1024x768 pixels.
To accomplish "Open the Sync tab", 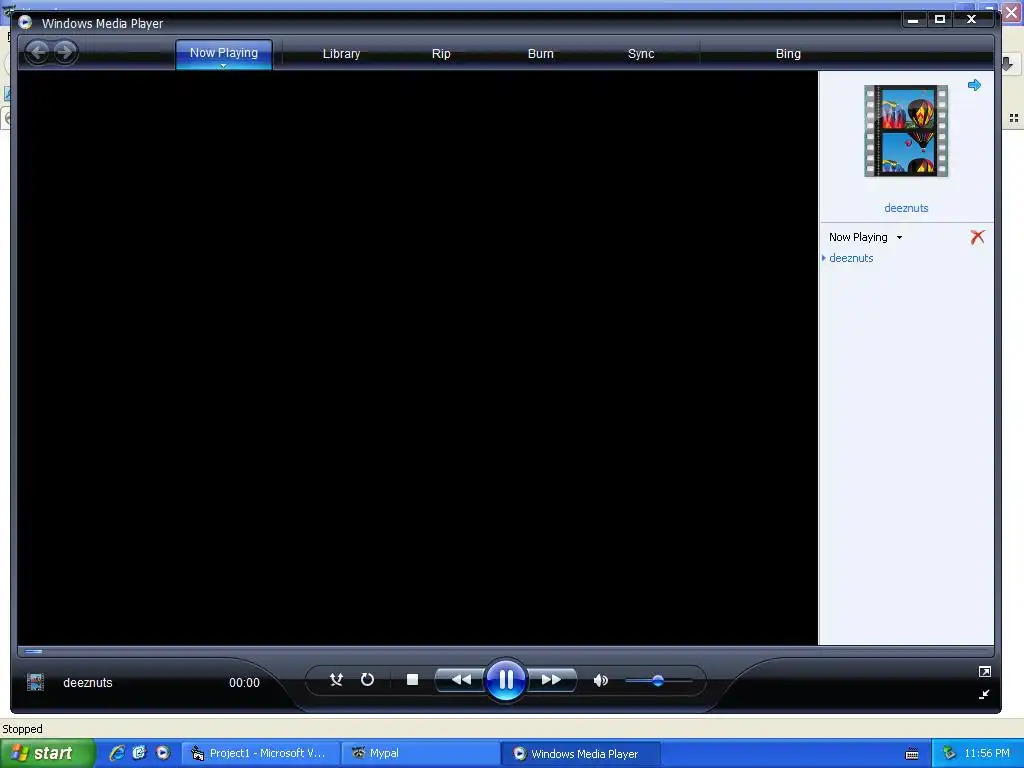I will click(x=641, y=54).
